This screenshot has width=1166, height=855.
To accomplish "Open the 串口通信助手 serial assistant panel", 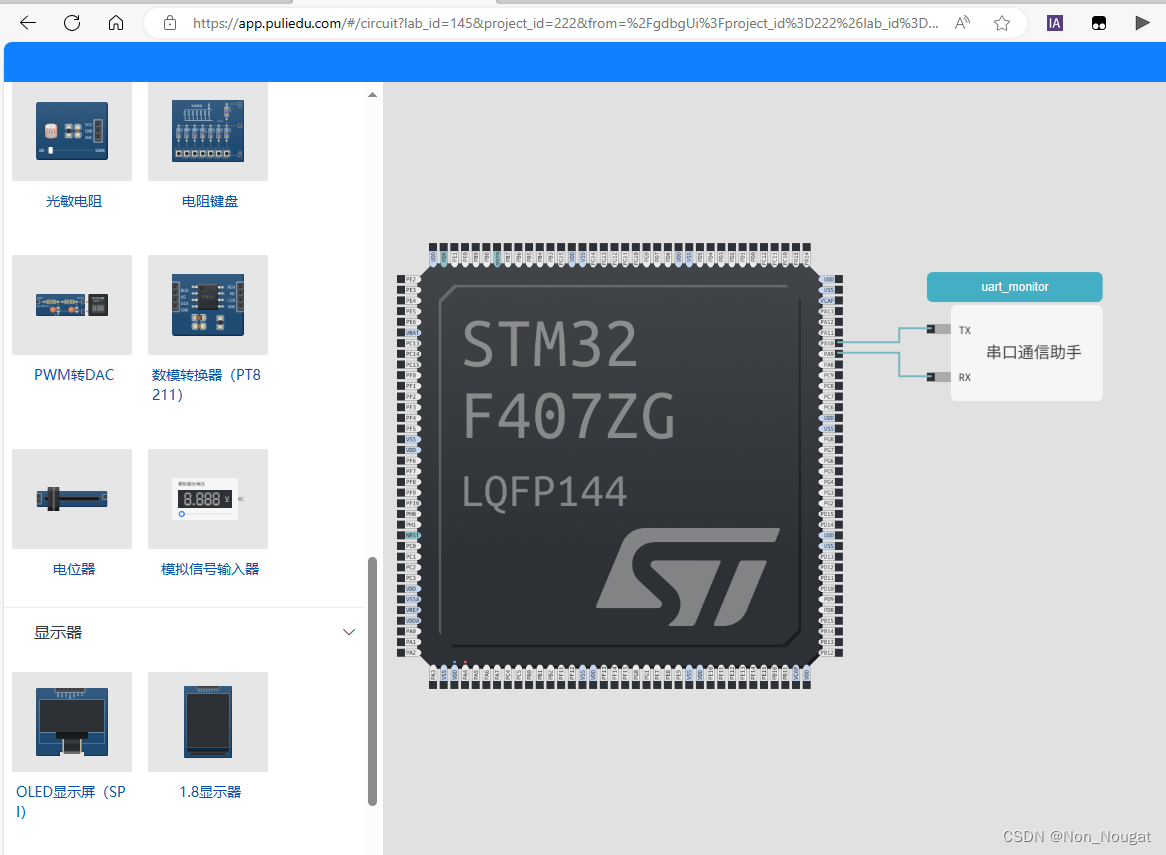I will click(1026, 352).
